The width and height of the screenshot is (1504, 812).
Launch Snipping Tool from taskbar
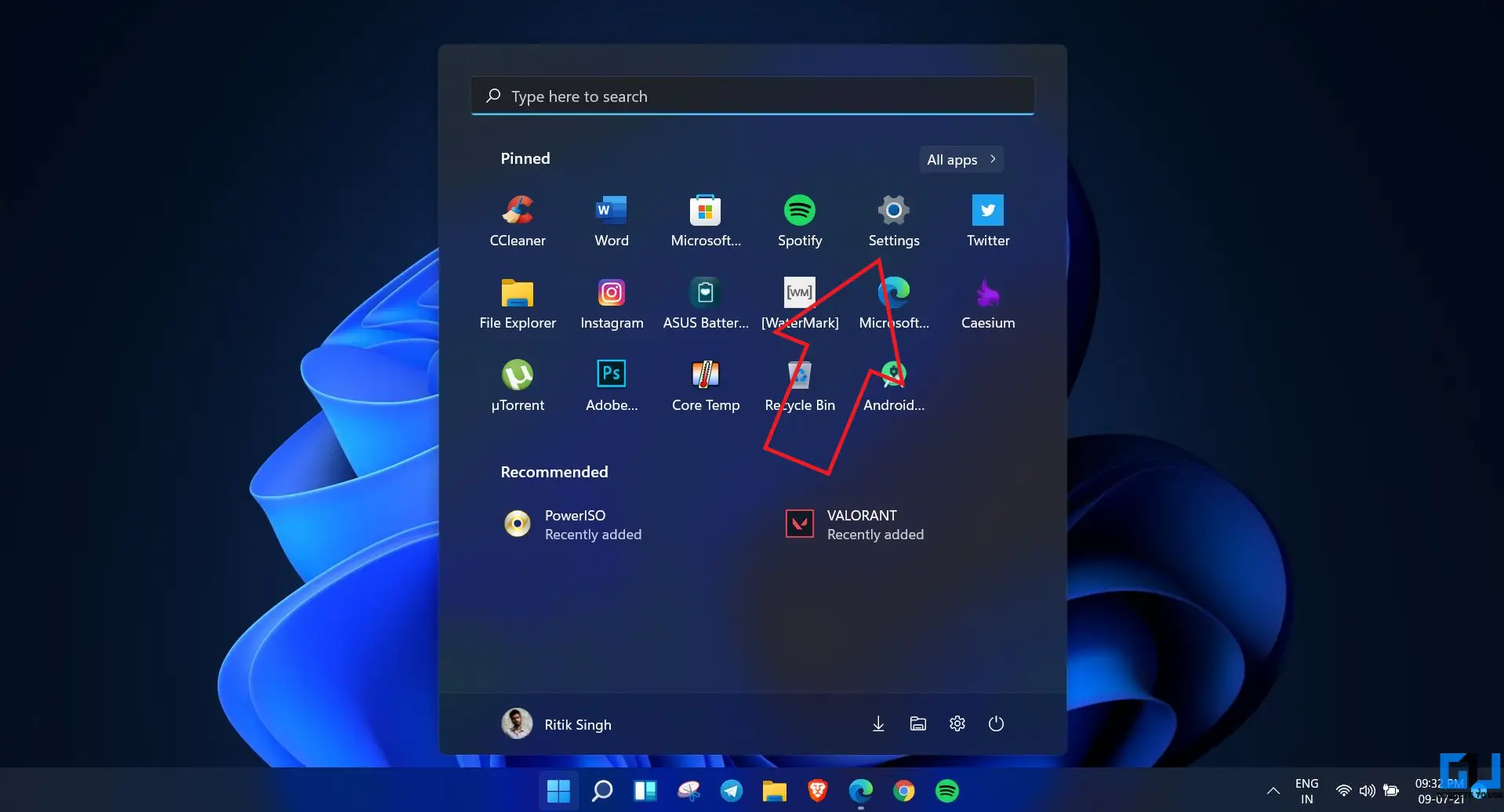click(688, 791)
